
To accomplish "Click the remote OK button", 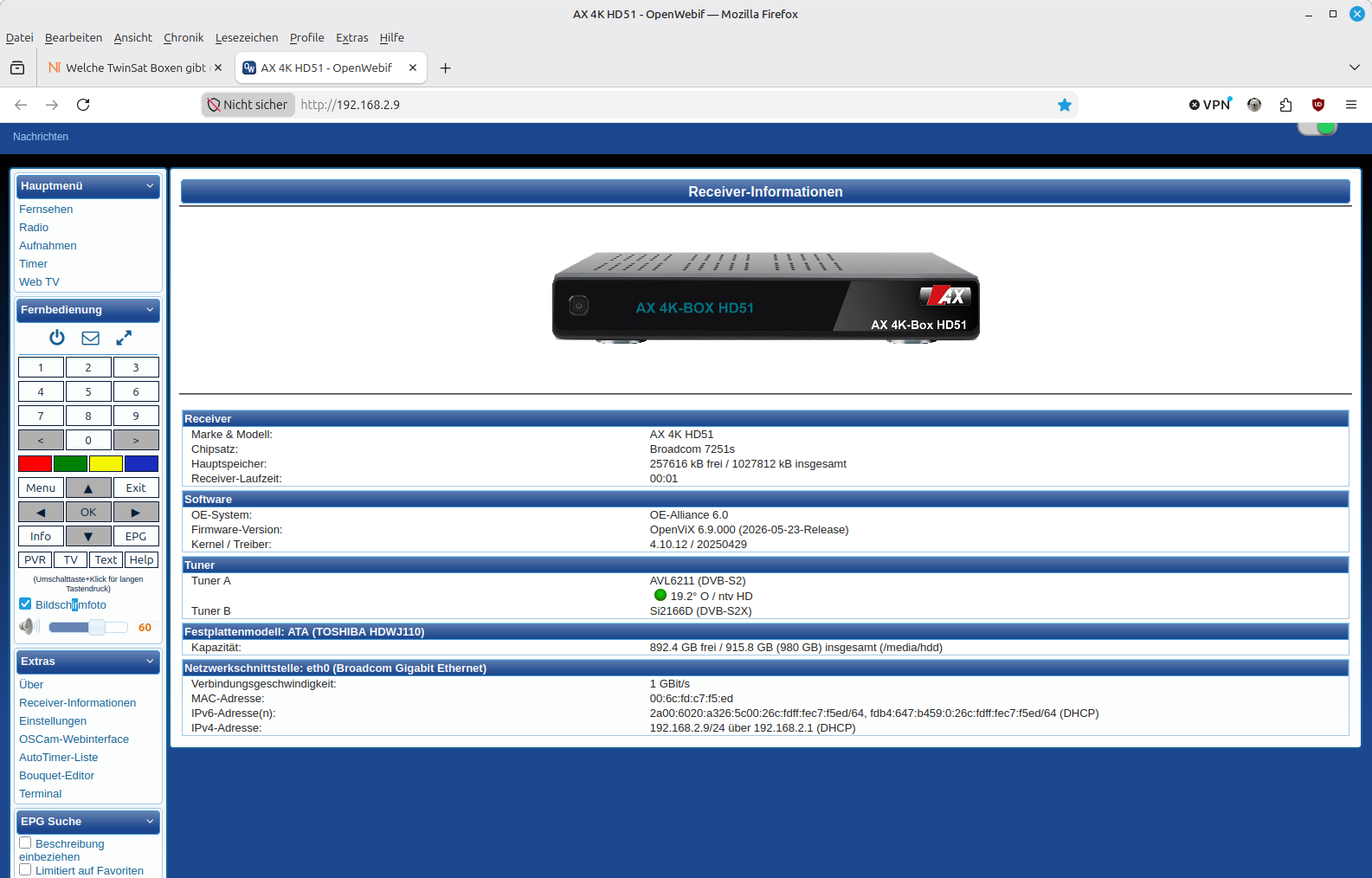I will (88, 513).
